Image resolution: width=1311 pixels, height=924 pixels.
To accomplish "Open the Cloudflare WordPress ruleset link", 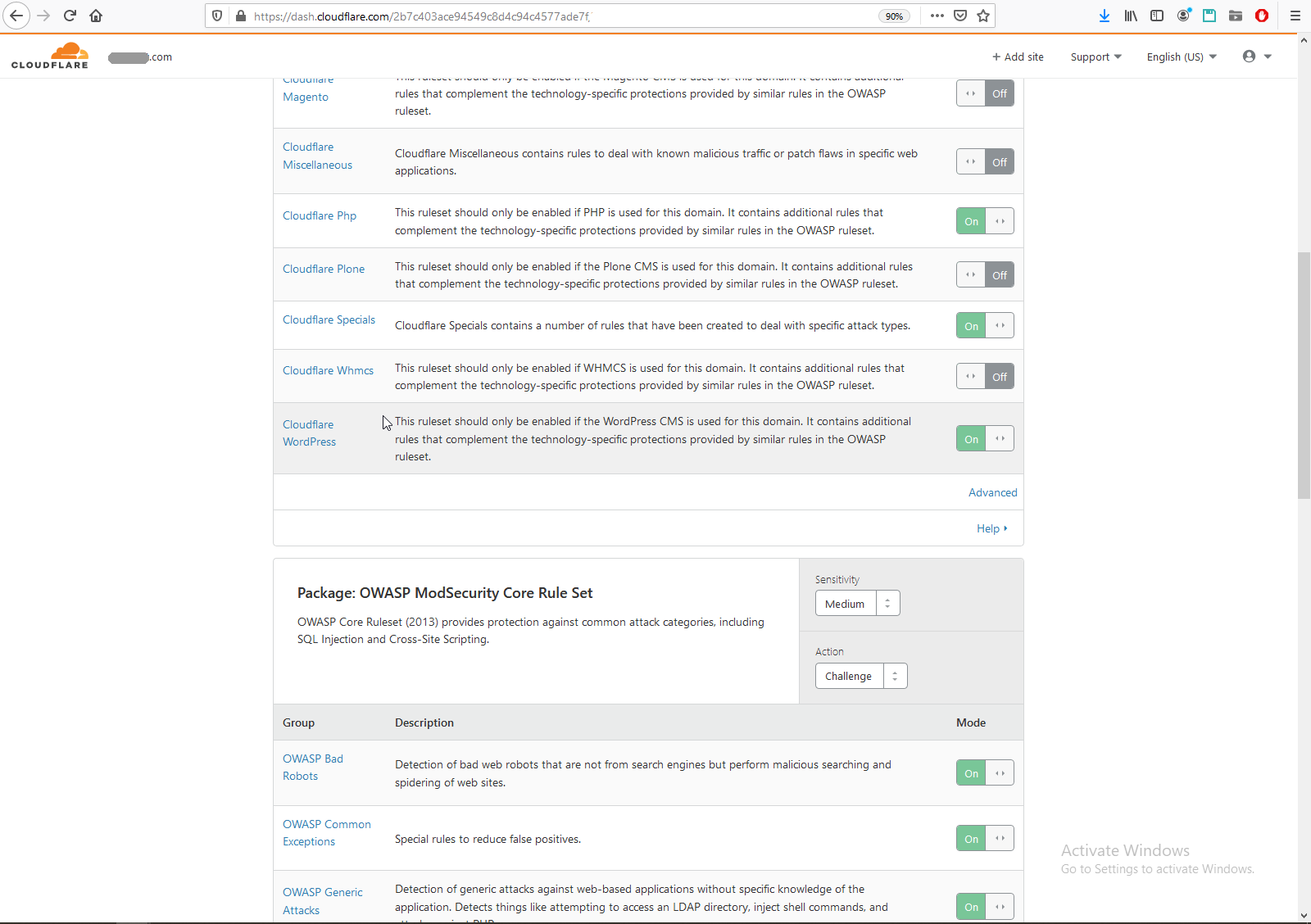I will click(x=310, y=433).
